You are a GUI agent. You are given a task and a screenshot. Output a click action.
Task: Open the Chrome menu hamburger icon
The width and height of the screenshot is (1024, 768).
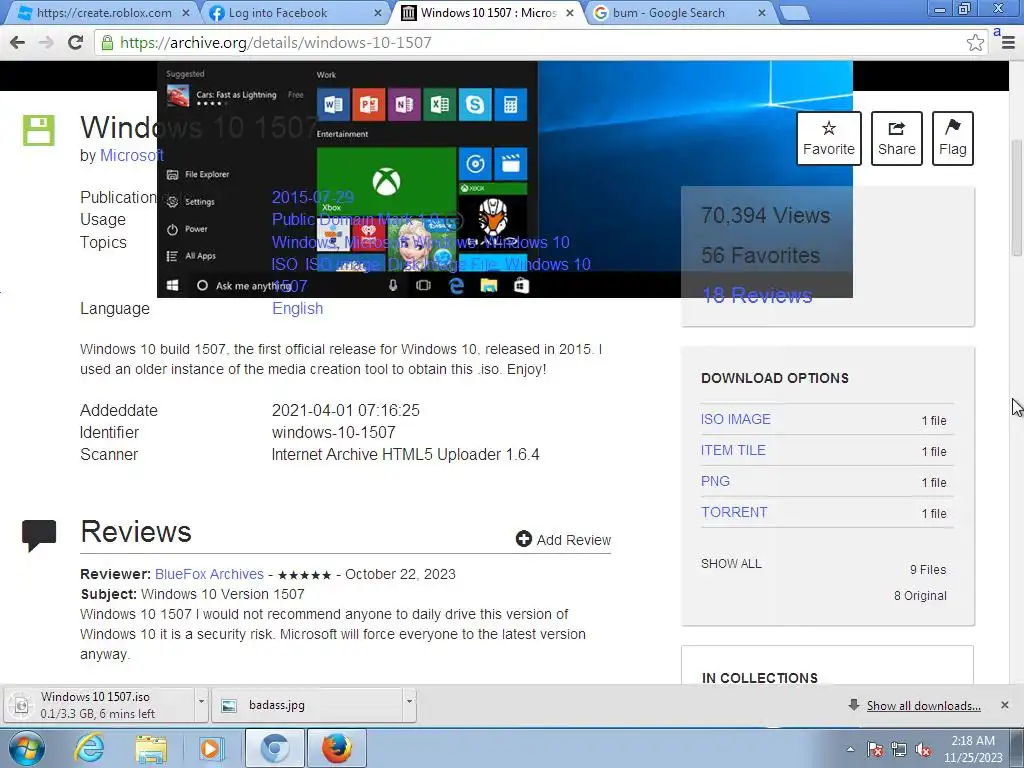coord(1008,42)
